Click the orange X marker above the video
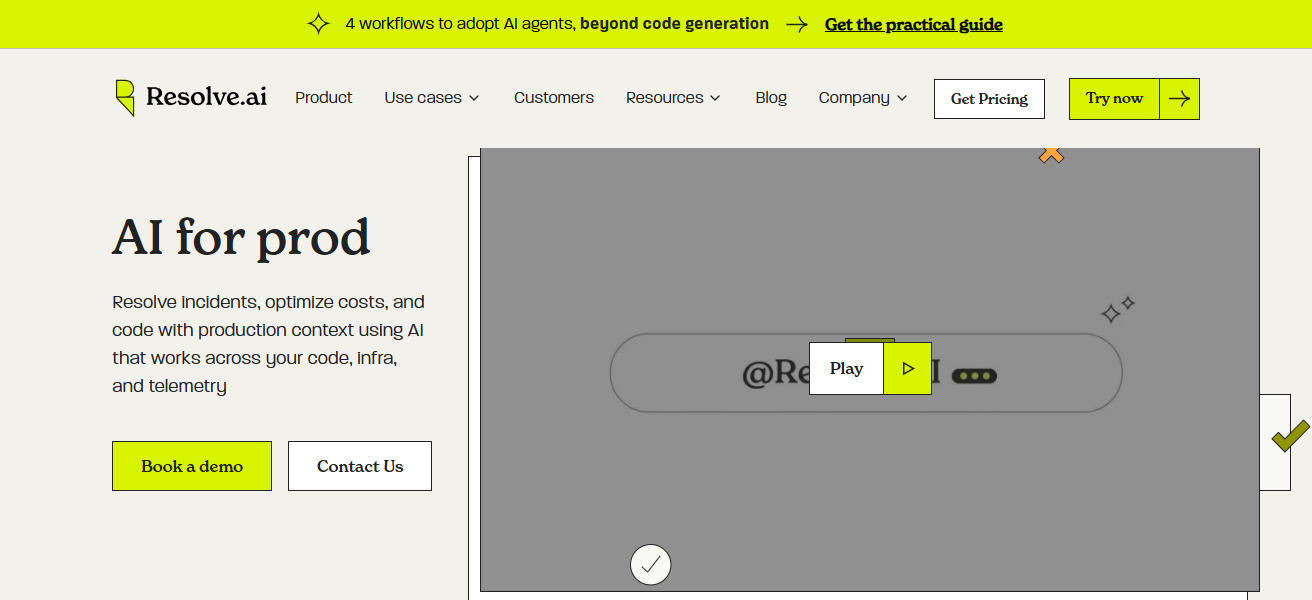1312x600 pixels. (x=1050, y=156)
